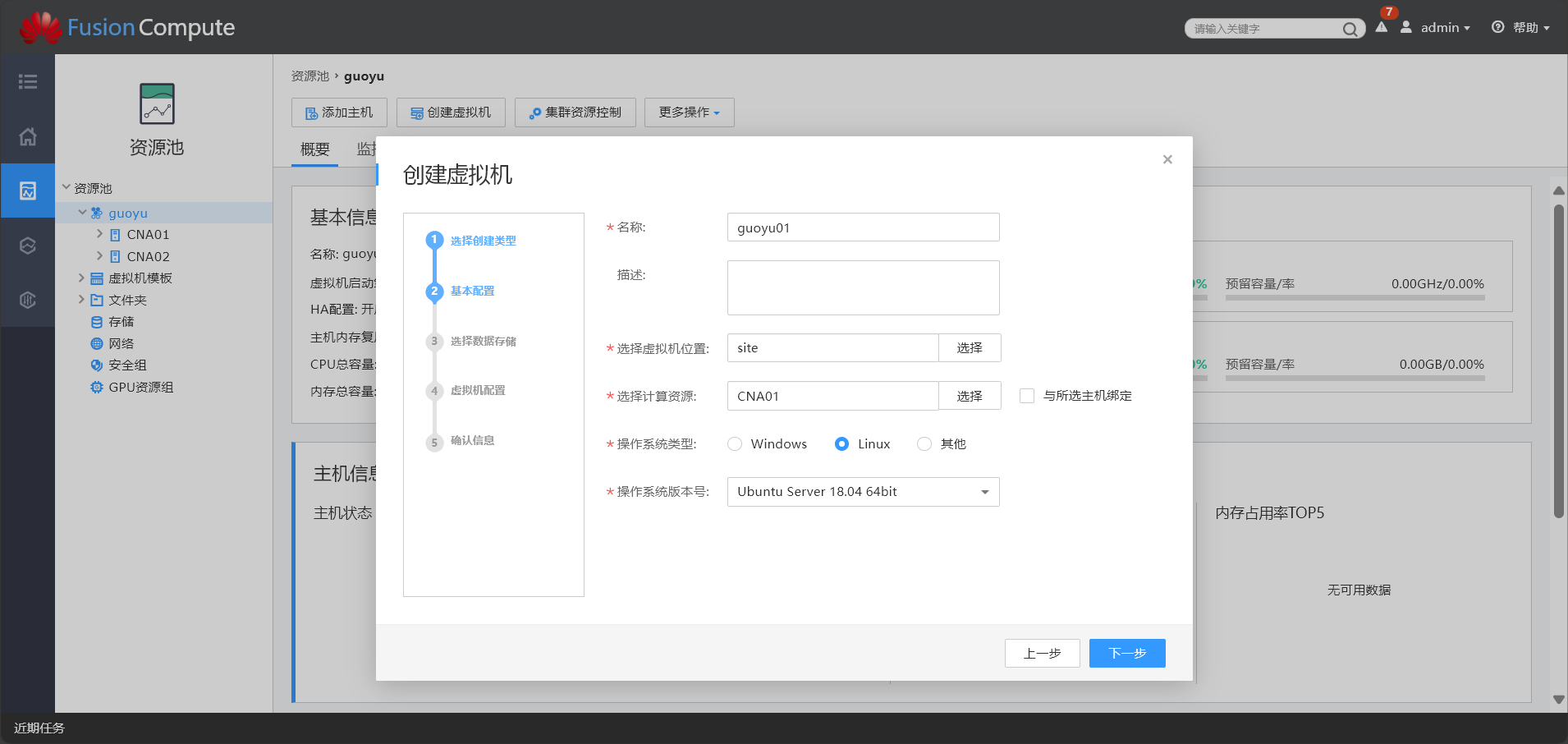
Task: Click the storage icon beside 存储
Action: click(97, 322)
